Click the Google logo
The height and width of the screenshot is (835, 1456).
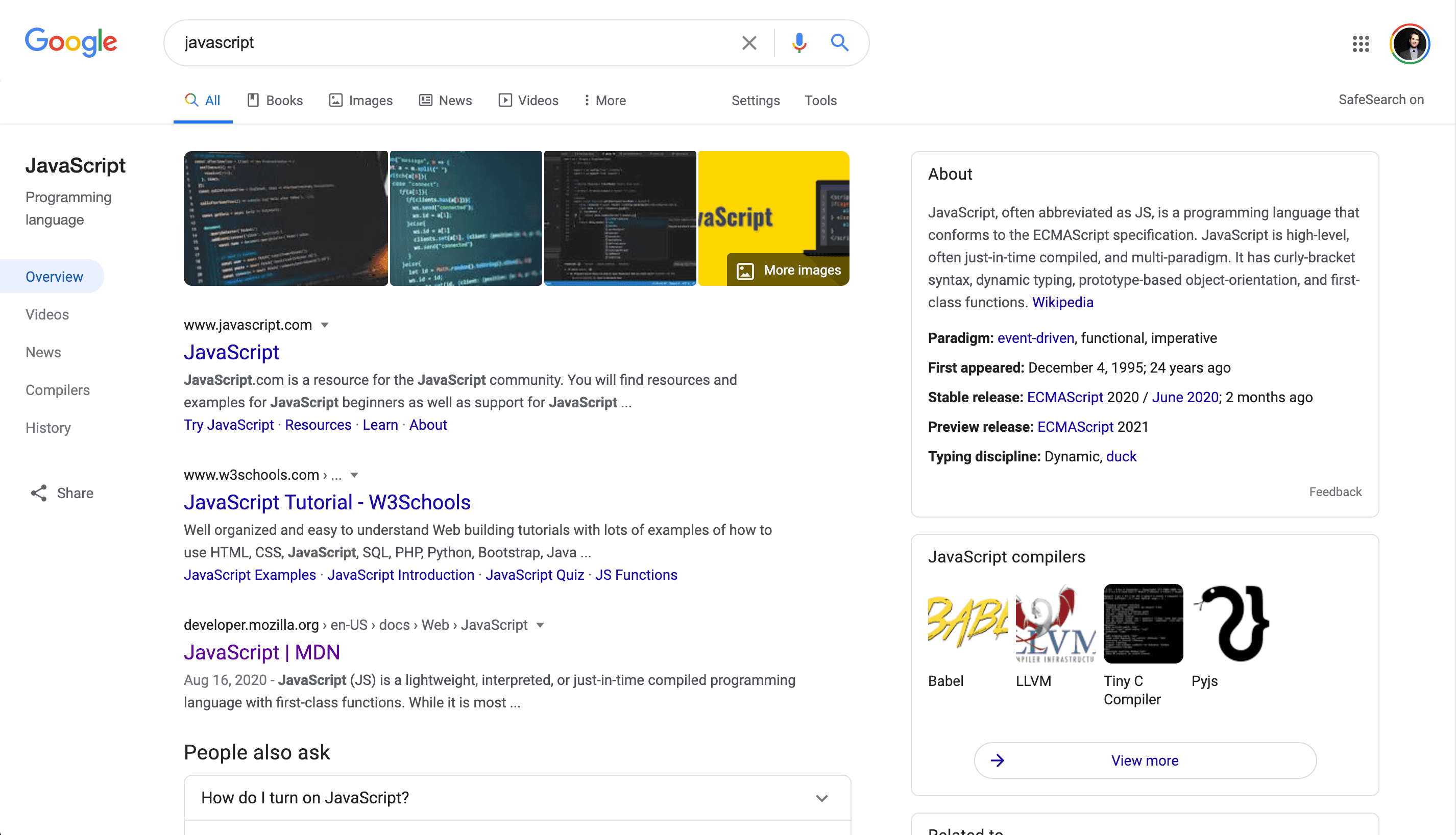point(71,42)
